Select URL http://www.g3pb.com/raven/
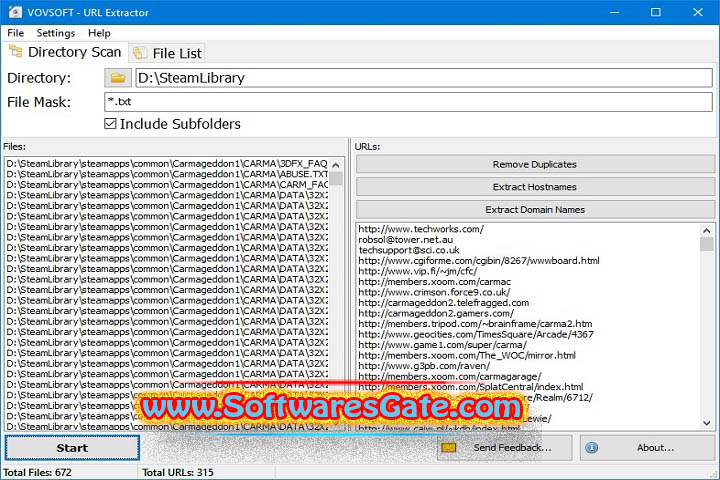Screen dimensions: 720x480 [424, 366]
